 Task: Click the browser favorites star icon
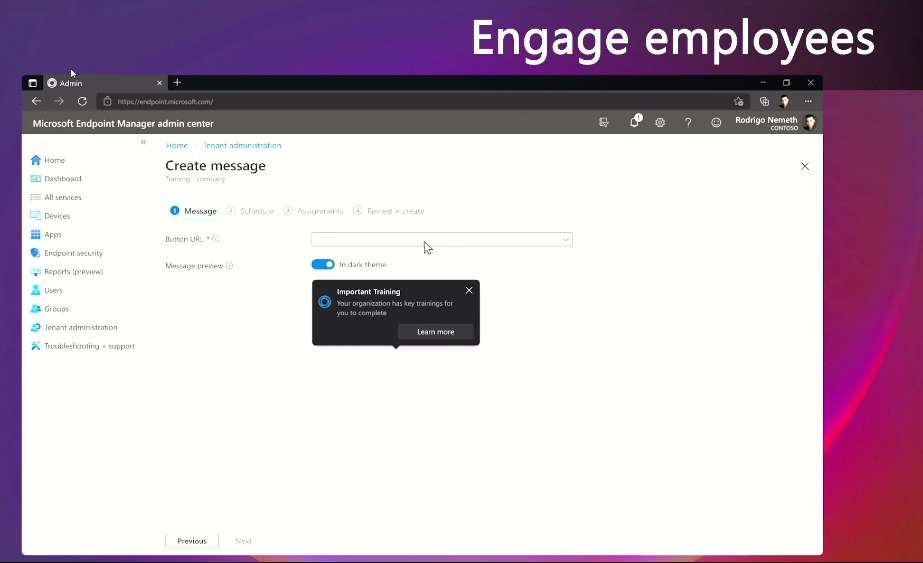pos(739,101)
